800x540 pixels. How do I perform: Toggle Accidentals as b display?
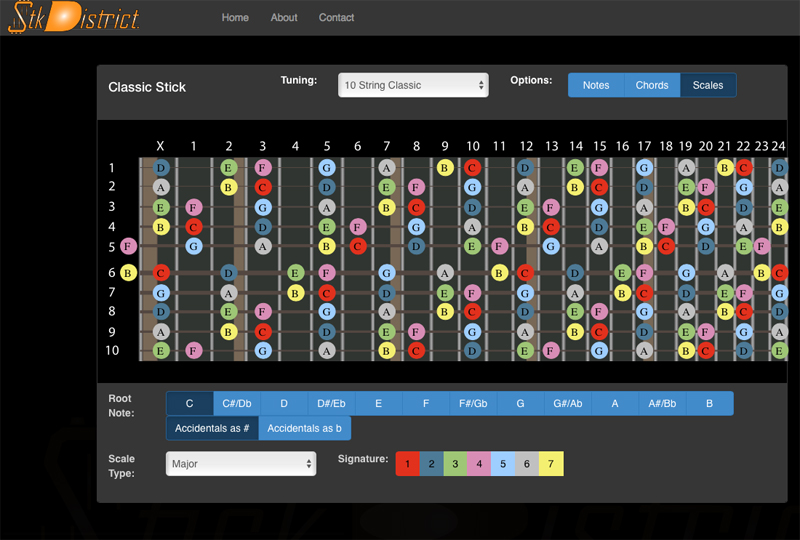(x=304, y=429)
